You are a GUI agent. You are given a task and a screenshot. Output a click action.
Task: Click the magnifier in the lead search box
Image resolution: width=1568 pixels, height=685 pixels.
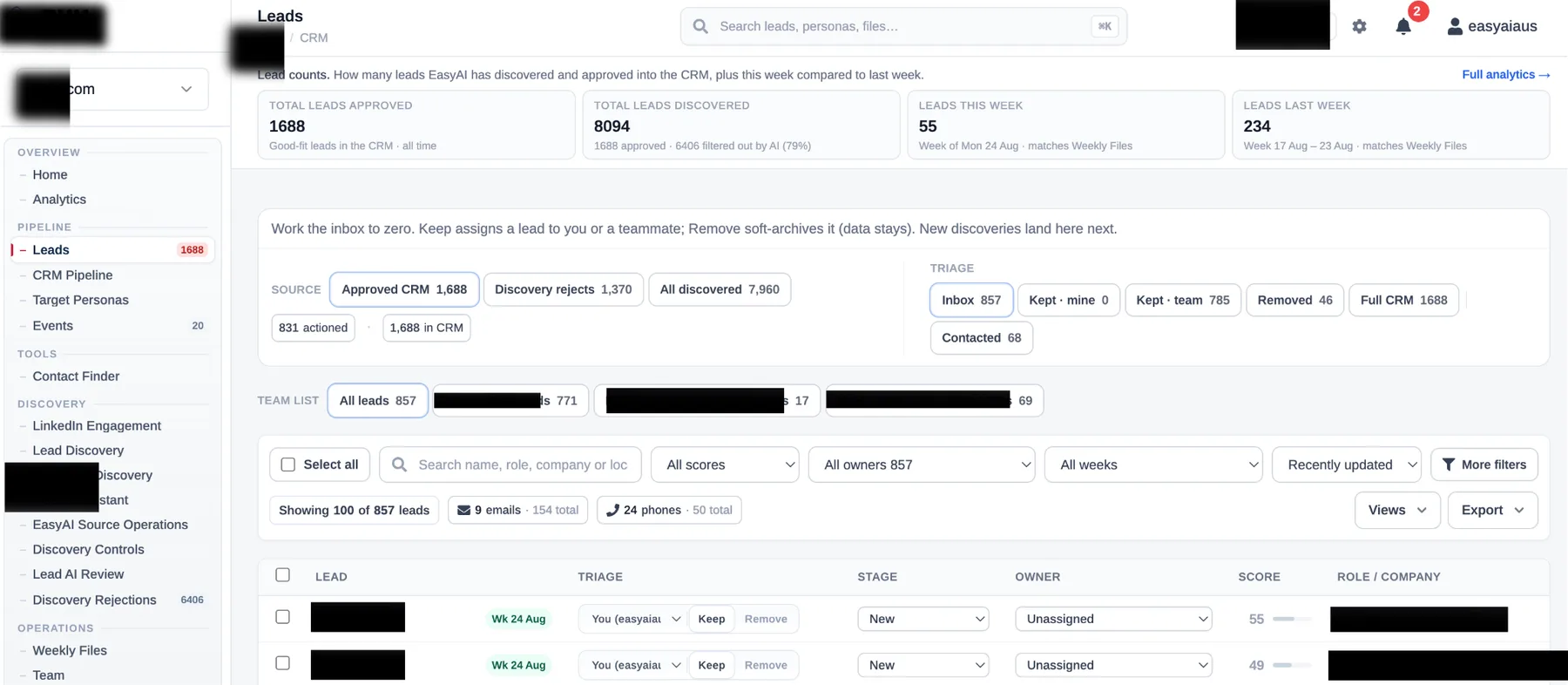(399, 465)
